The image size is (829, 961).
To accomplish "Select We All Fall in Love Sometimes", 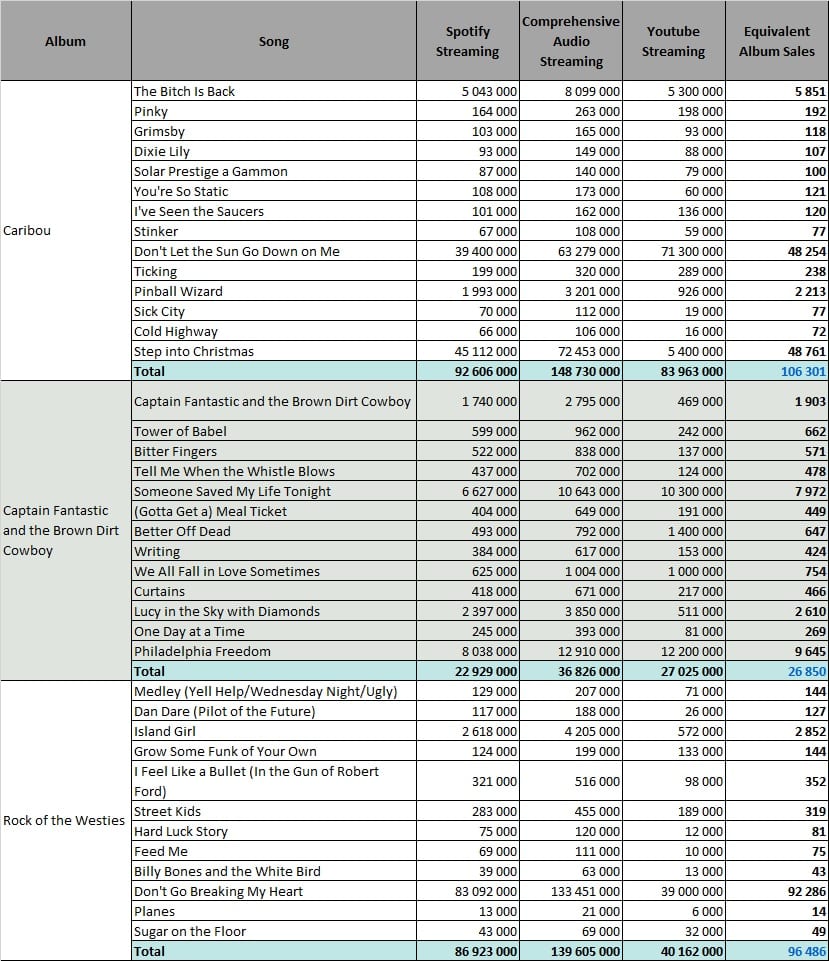I will (x=274, y=571).
